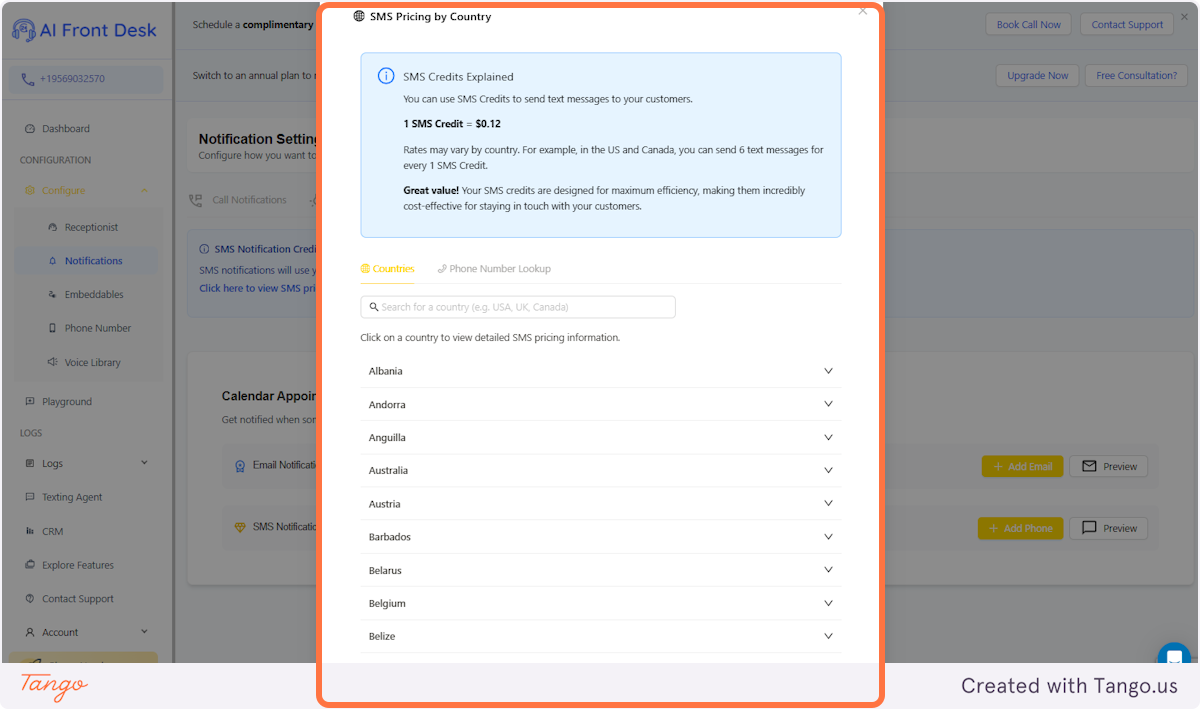Preview the SMS Notification

click(x=1109, y=528)
